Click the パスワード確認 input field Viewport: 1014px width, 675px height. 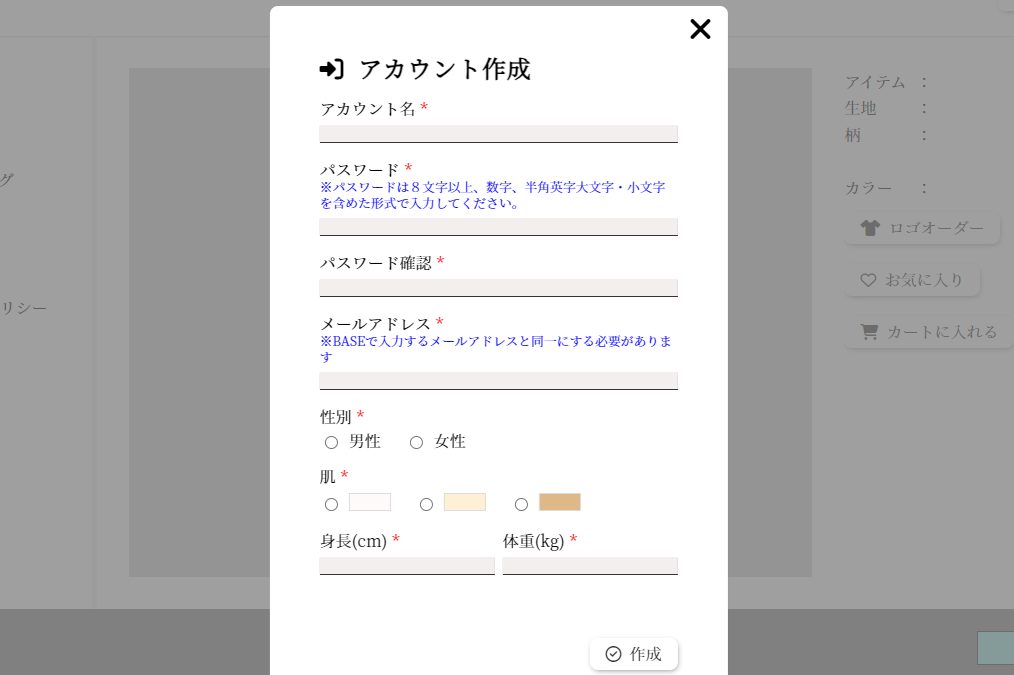click(x=498, y=288)
